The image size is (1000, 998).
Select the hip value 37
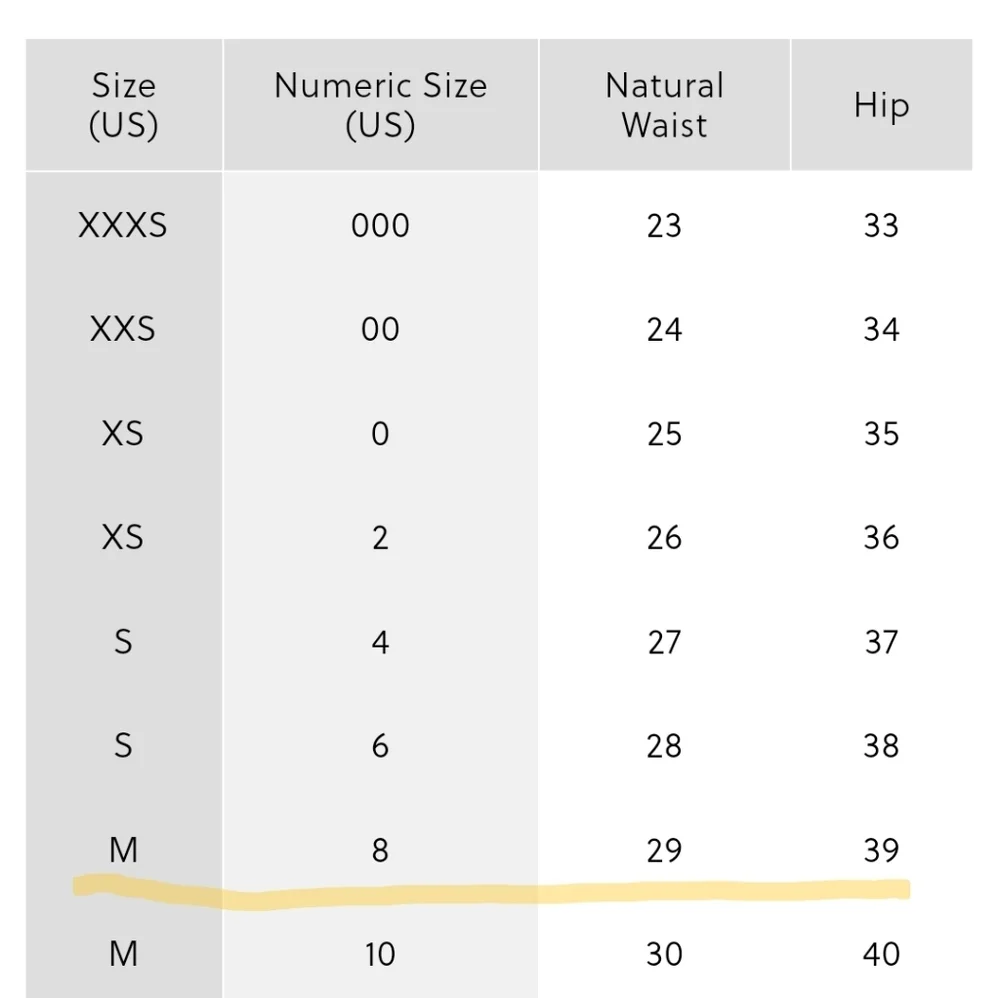881,642
